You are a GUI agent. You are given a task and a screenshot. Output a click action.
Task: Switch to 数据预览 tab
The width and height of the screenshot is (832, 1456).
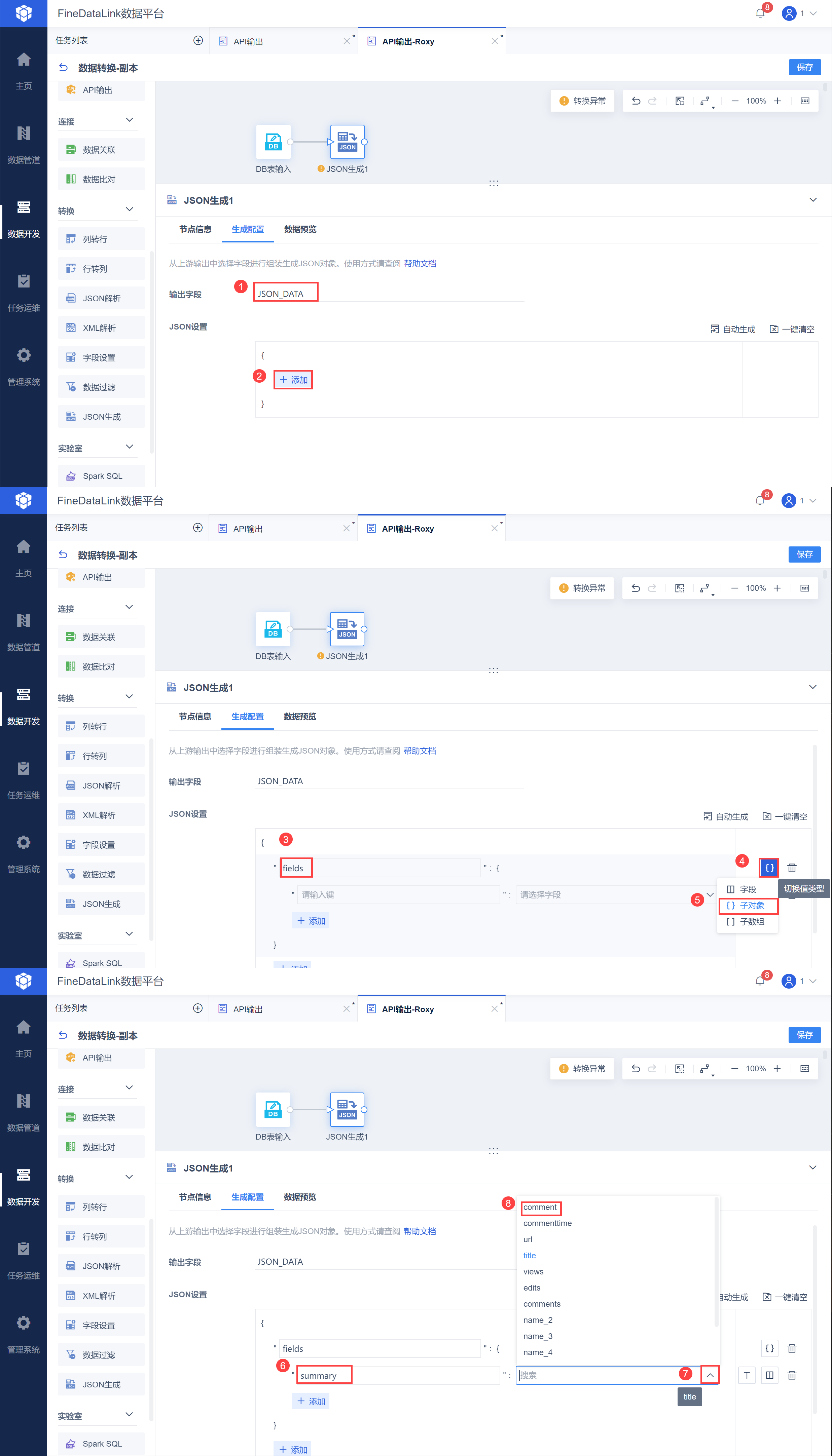[300, 230]
